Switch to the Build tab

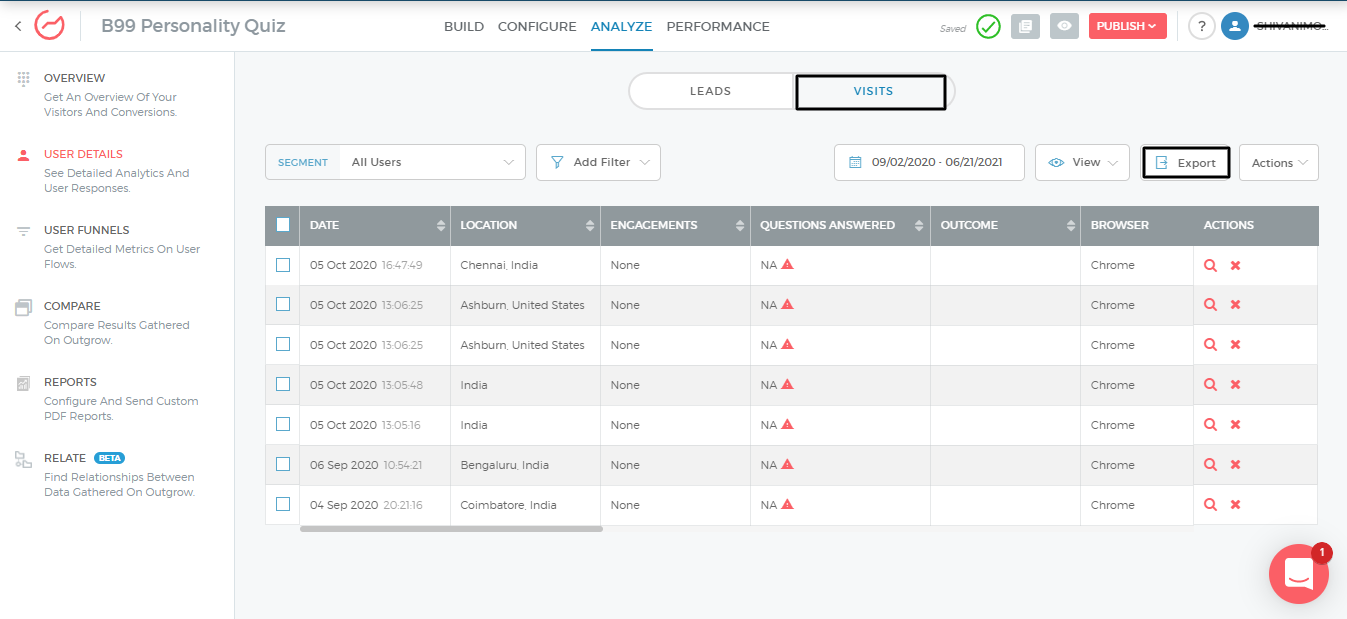tap(464, 27)
